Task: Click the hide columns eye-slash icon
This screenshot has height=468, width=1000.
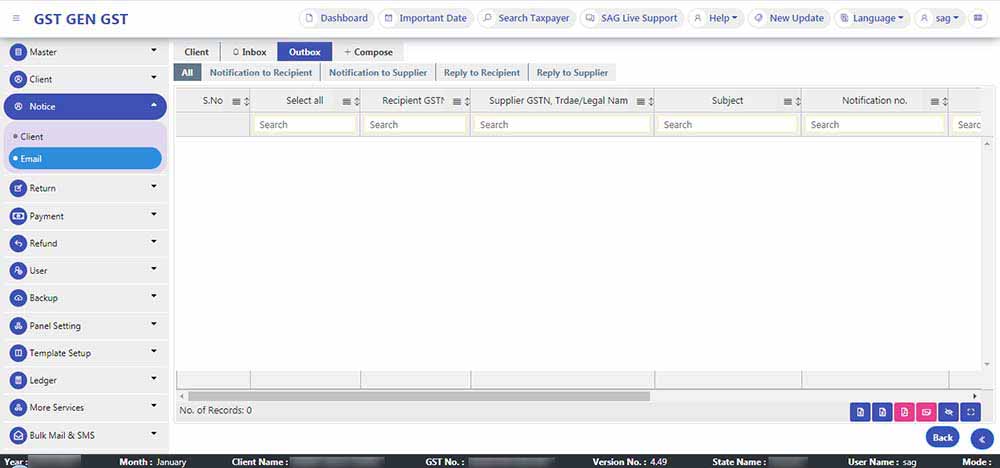Action: click(x=948, y=411)
